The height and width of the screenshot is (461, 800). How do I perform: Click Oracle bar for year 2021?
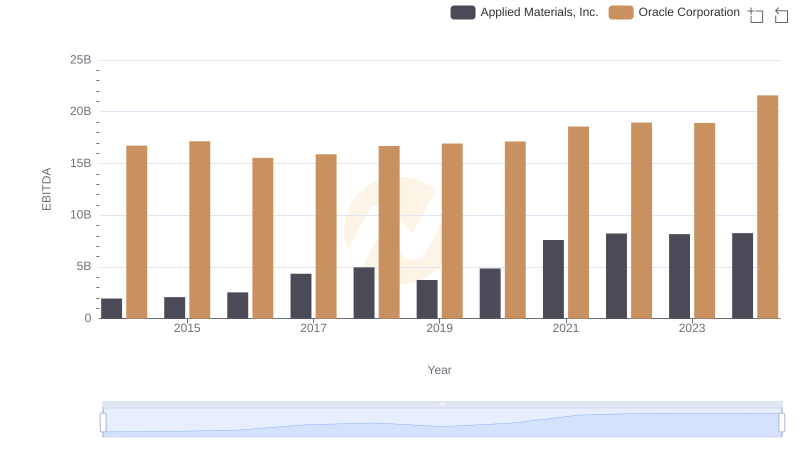[x=579, y=223]
